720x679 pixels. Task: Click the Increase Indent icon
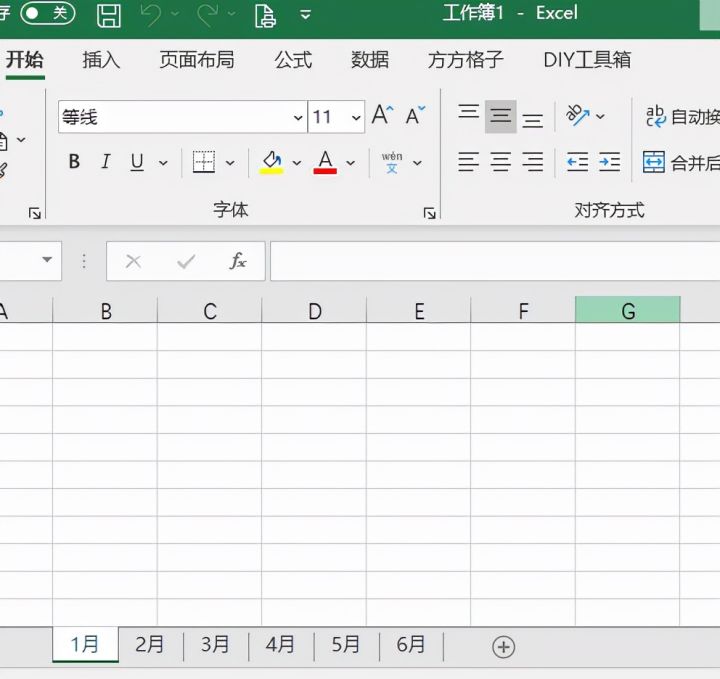[x=610, y=162]
